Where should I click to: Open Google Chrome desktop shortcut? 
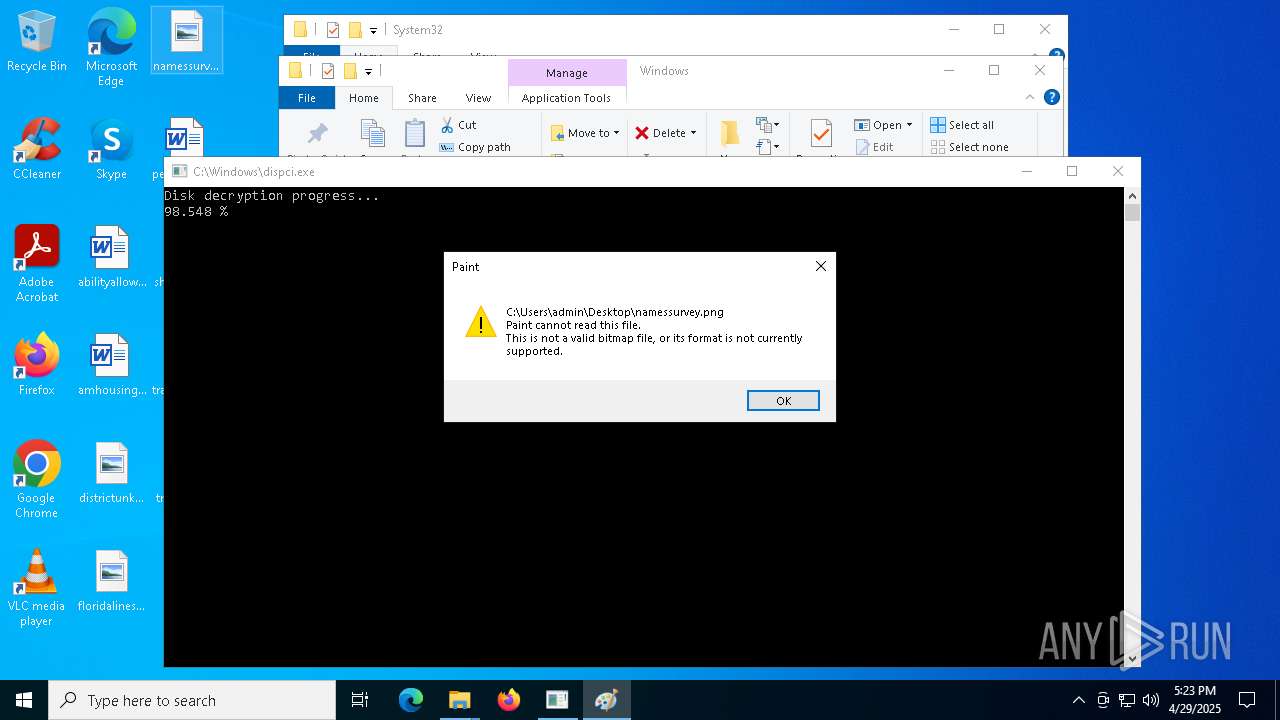[37, 480]
